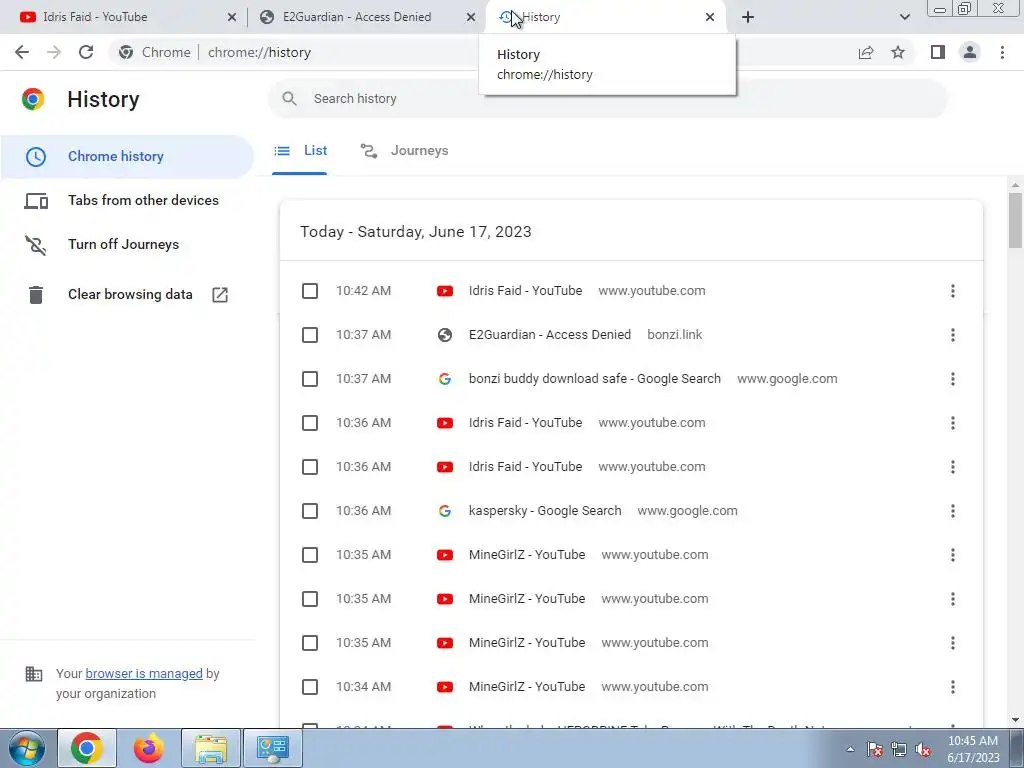Select Chrome history in sidebar
1024x768 pixels.
[127, 157]
